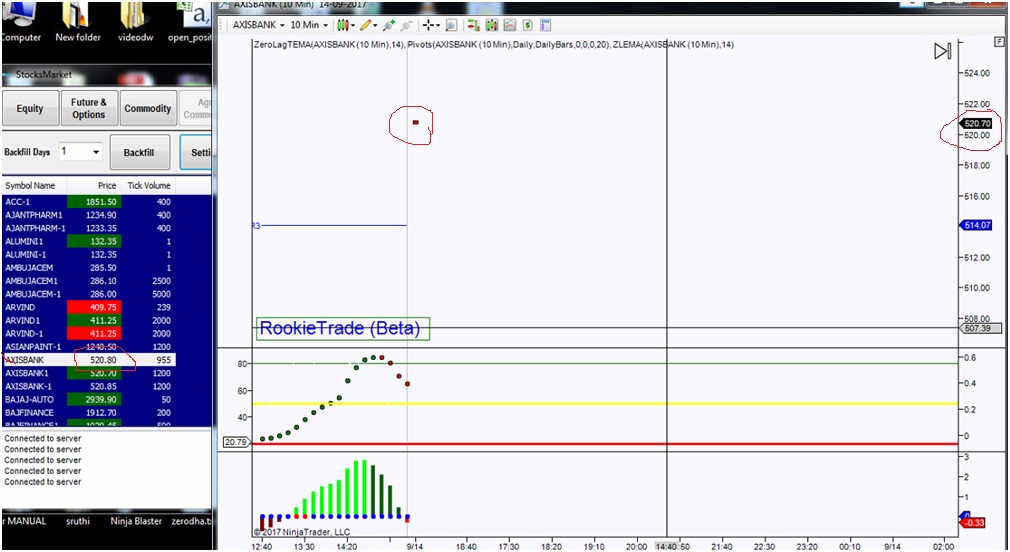
Task: Open the zerodha taskbar item
Action: (191, 521)
